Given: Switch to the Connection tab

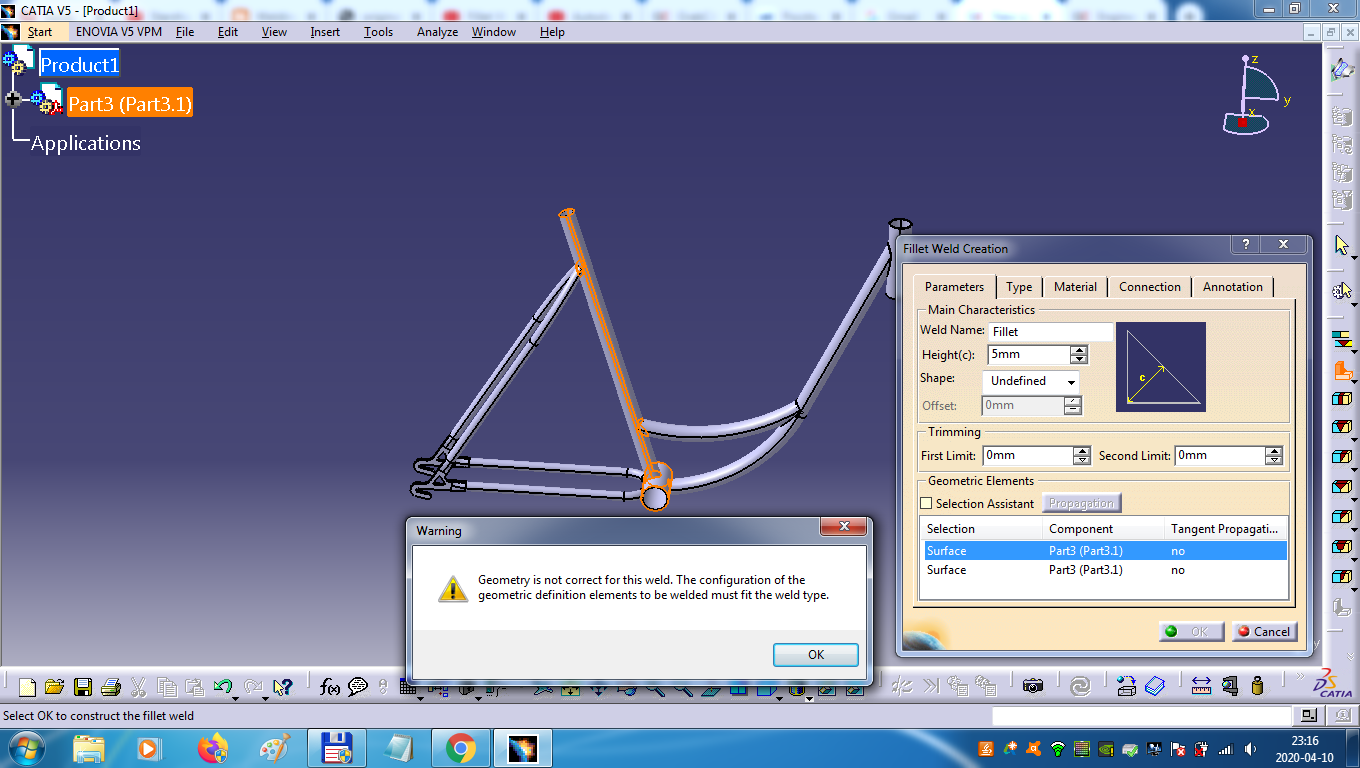Looking at the screenshot, I should pyautogui.click(x=1150, y=286).
